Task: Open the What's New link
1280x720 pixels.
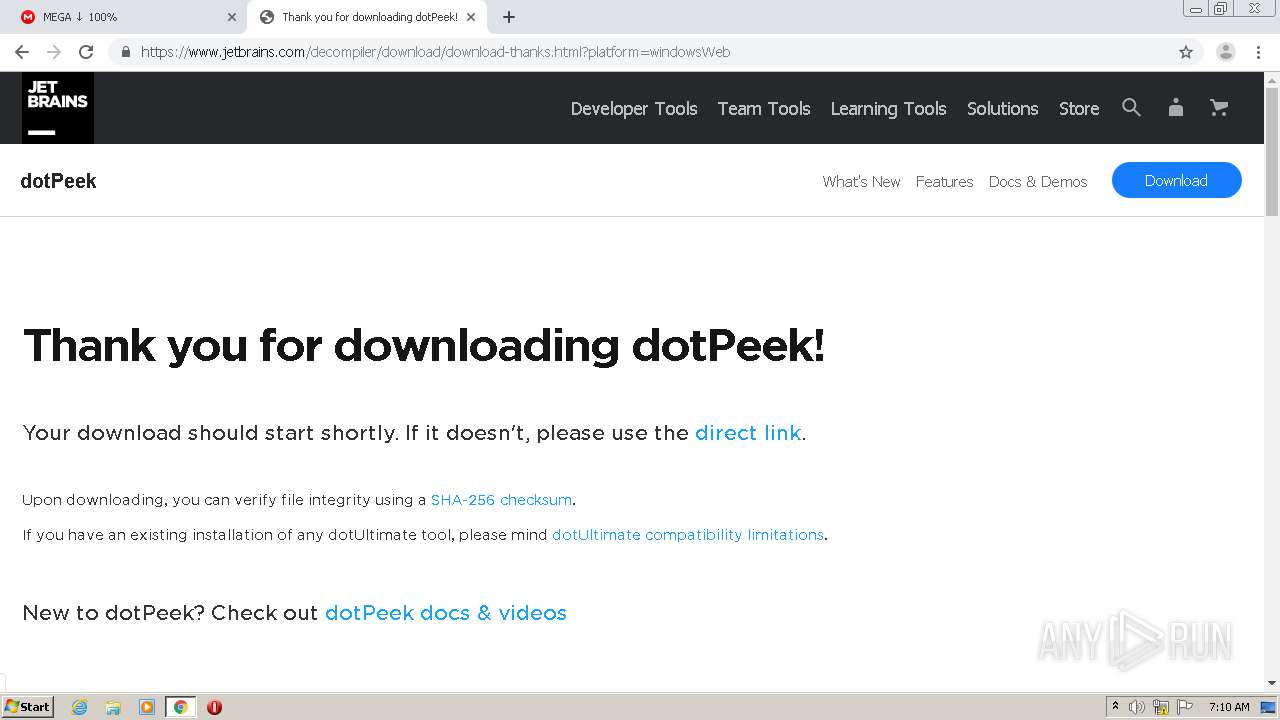Action: 861,181
